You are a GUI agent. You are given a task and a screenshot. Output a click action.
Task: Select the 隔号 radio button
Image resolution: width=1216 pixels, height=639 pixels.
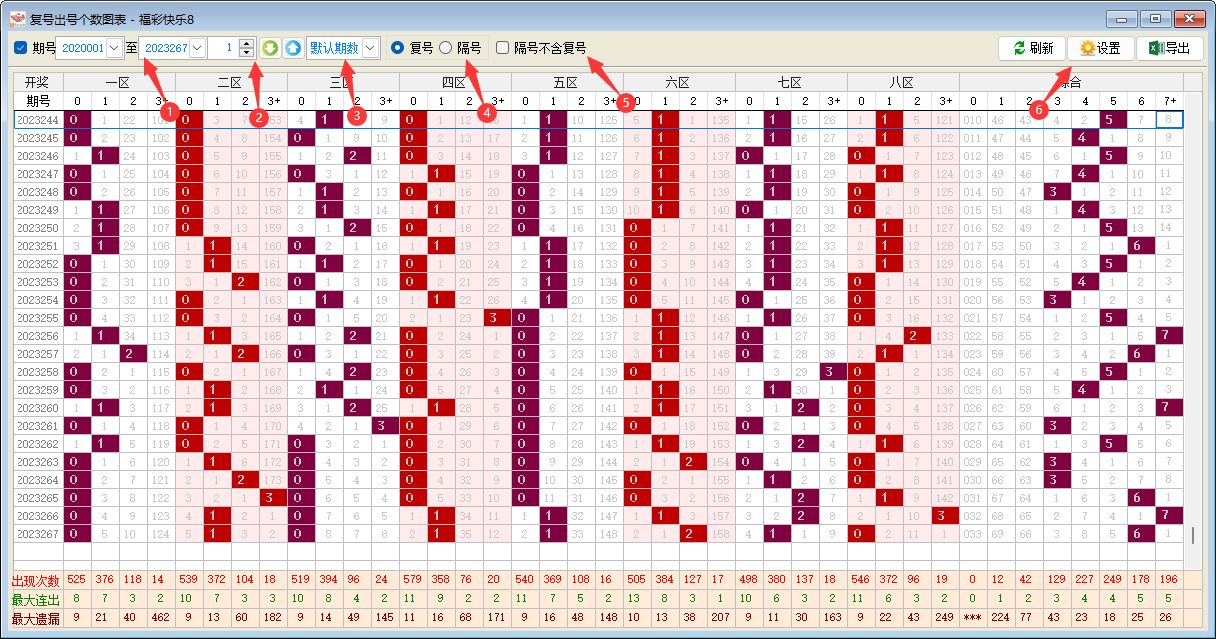446,48
